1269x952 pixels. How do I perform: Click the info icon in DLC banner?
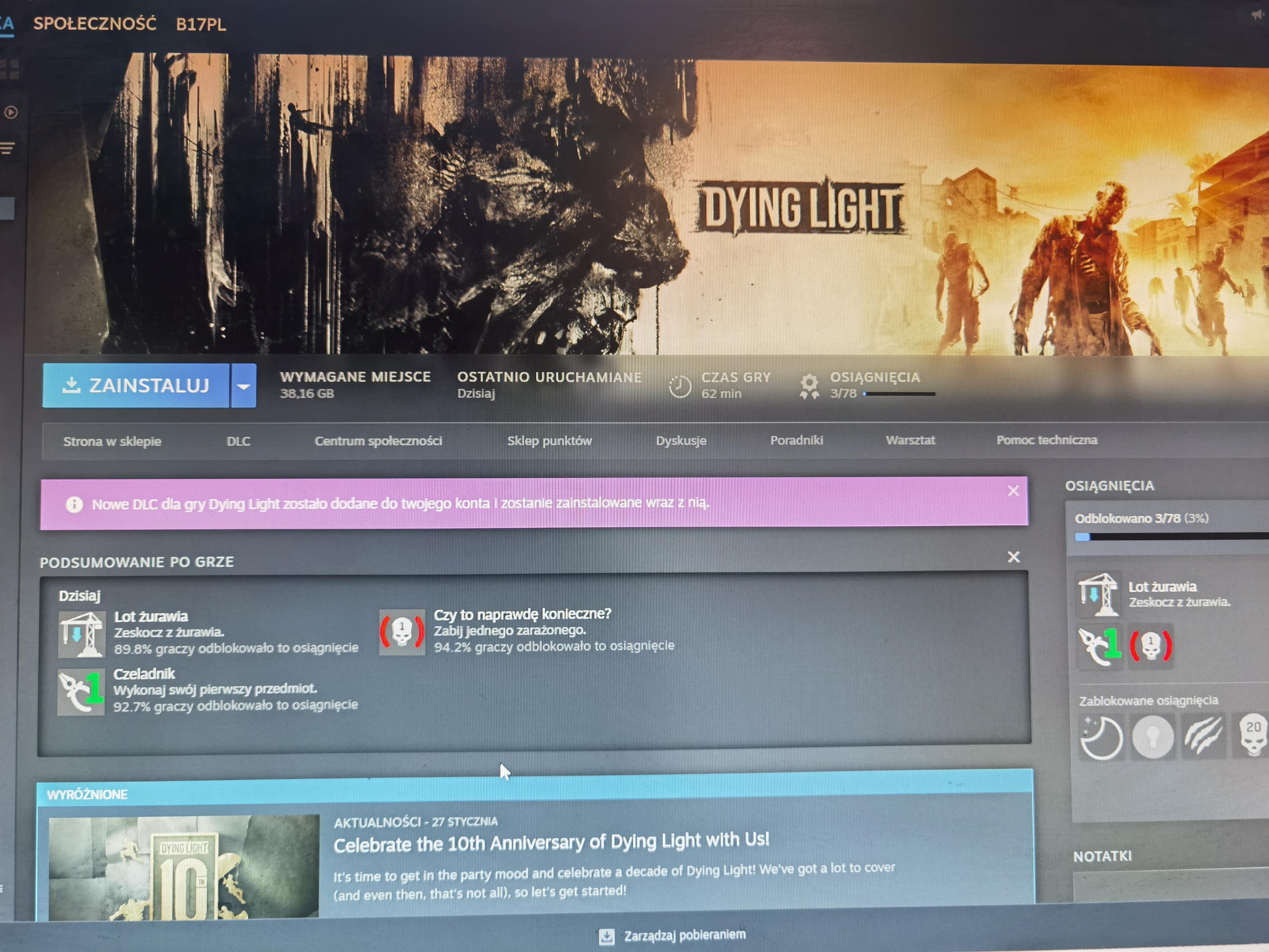74,504
